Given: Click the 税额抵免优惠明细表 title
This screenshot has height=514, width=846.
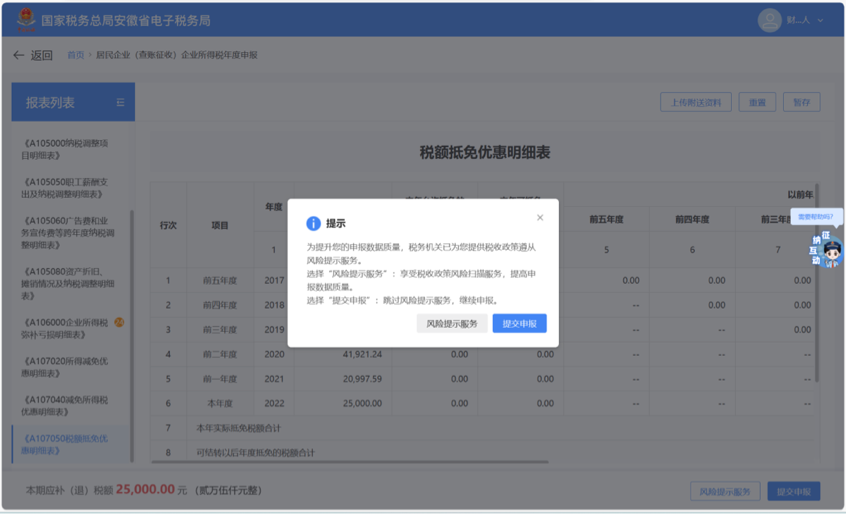Looking at the screenshot, I should coord(485,153).
